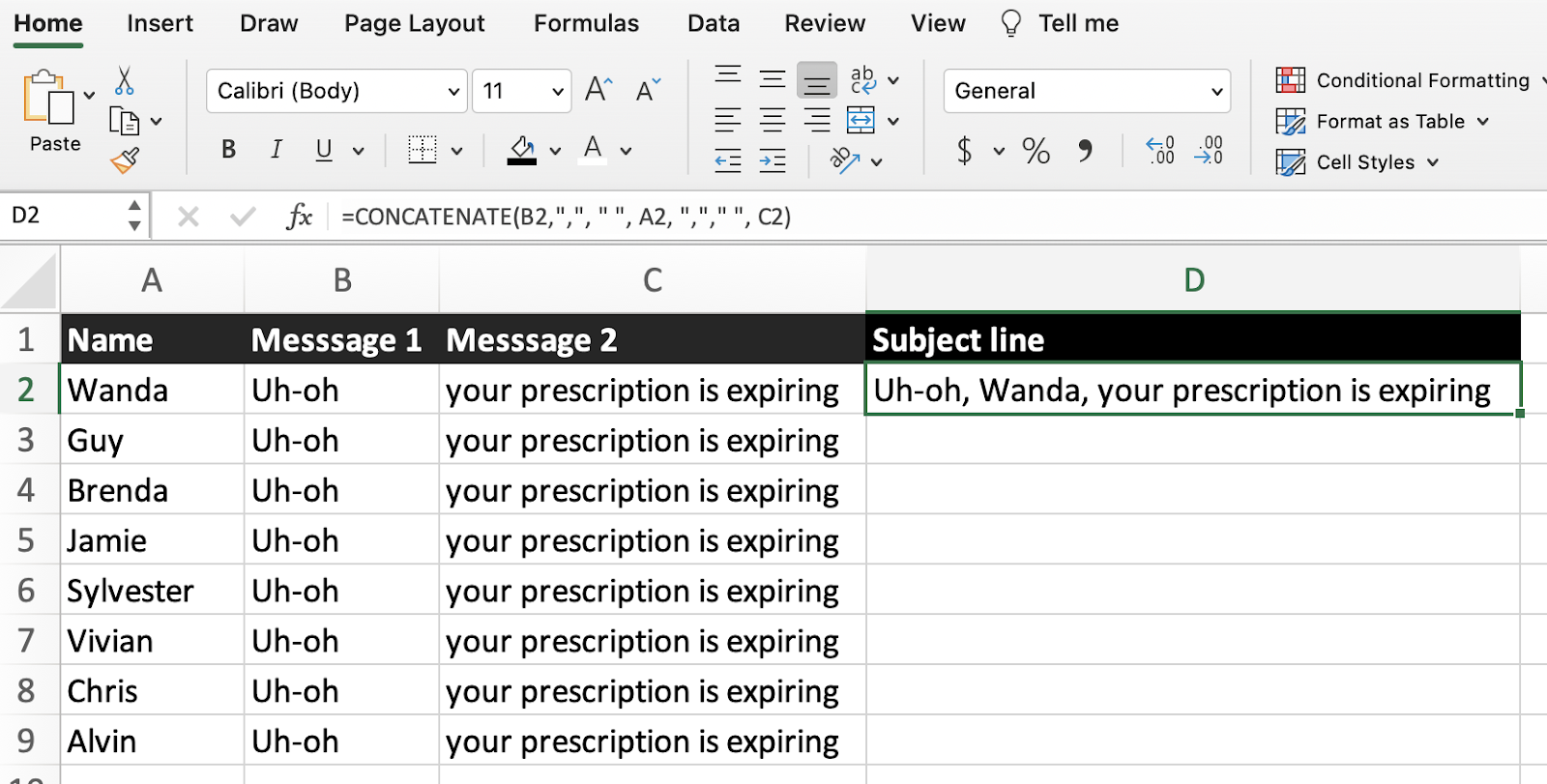Toggle Underline formatting
The width and height of the screenshot is (1547, 784).
pos(324,150)
